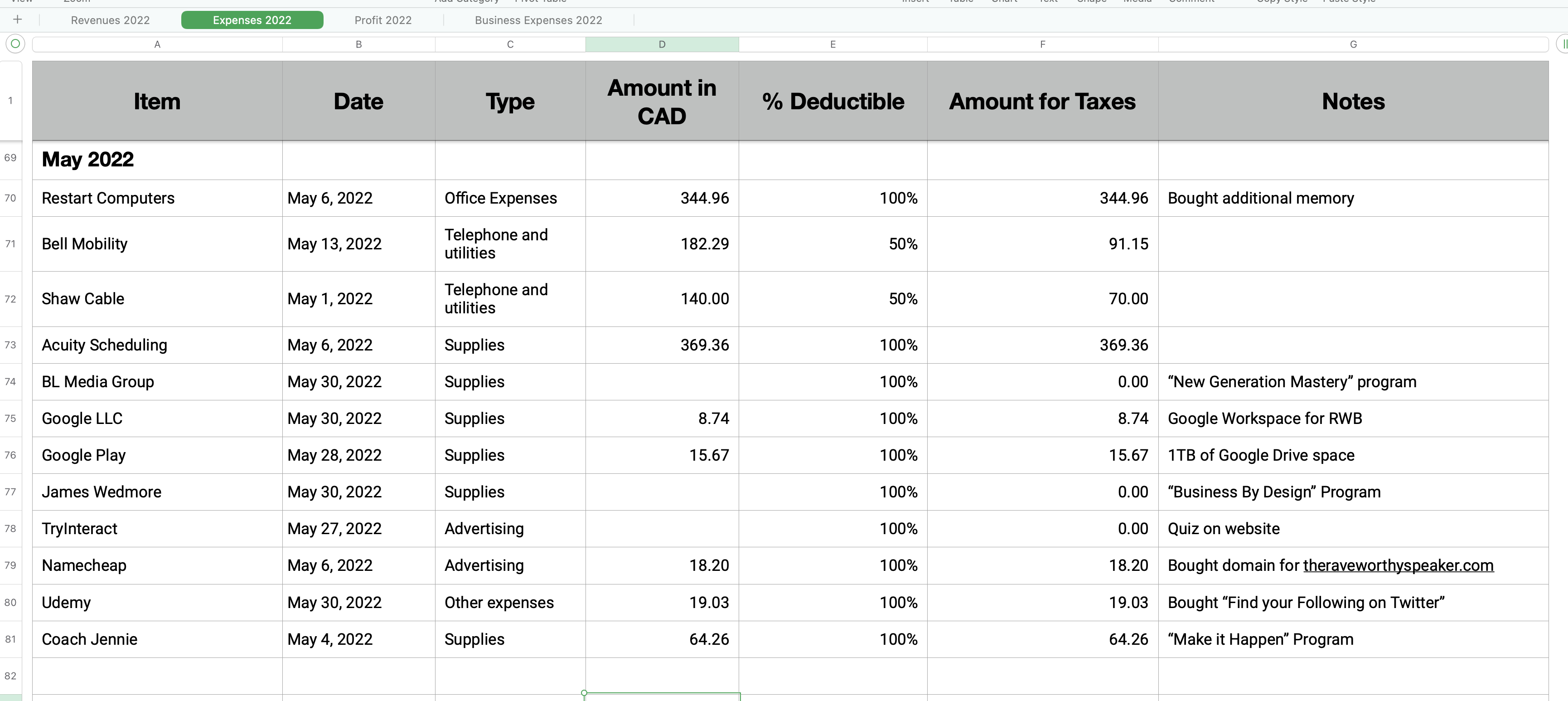Image resolution: width=1568 pixels, height=701 pixels.
Task: Select column D header
Action: pos(662,44)
